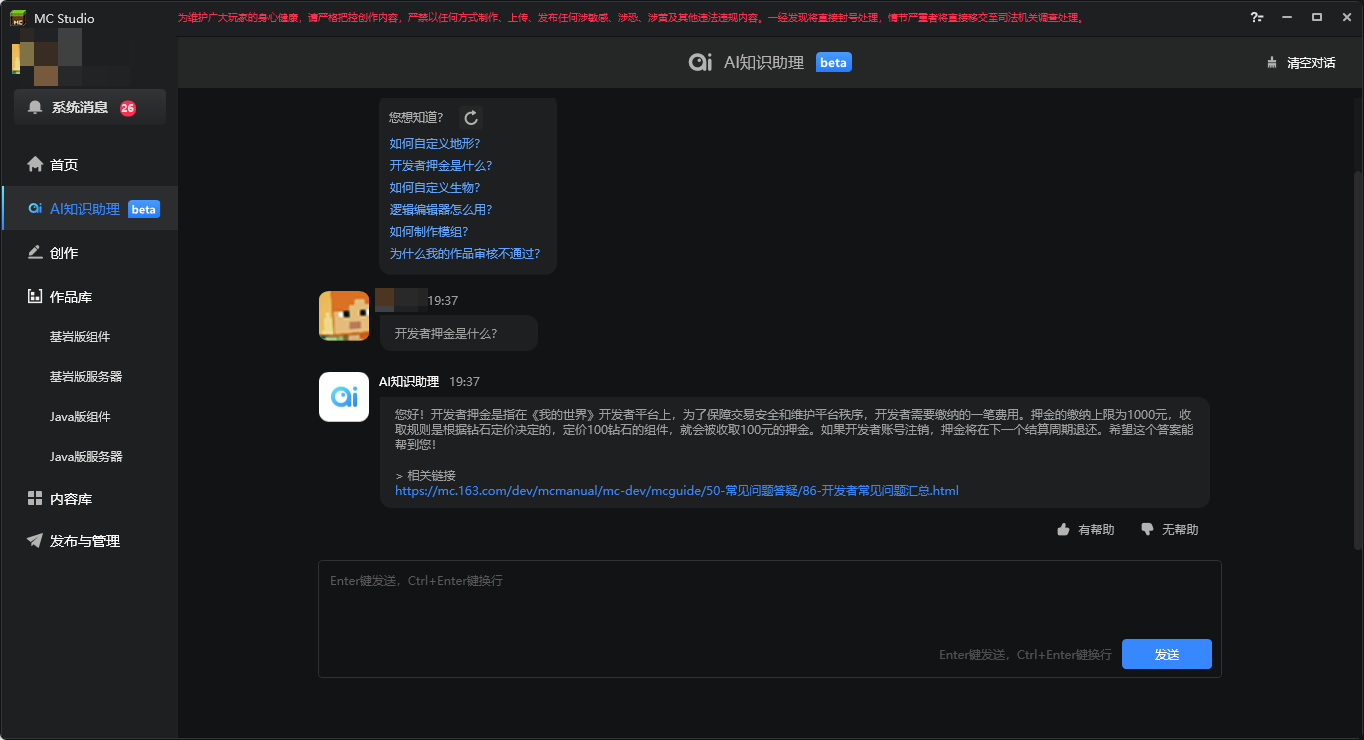Screen dimensions: 1364x740
Task: Ask 如何自定义生物? suggested question
Action: click(x=435, y=188)
